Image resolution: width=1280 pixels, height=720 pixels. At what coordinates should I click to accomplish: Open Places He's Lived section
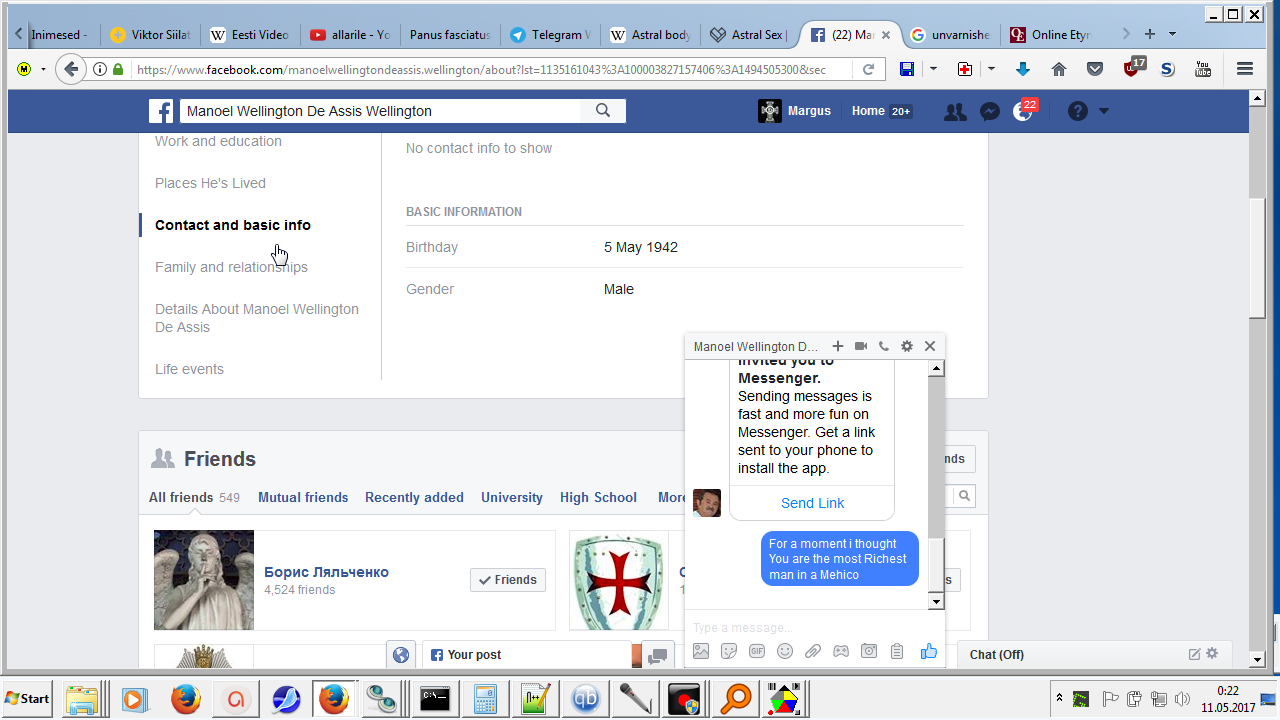point(210,183)
